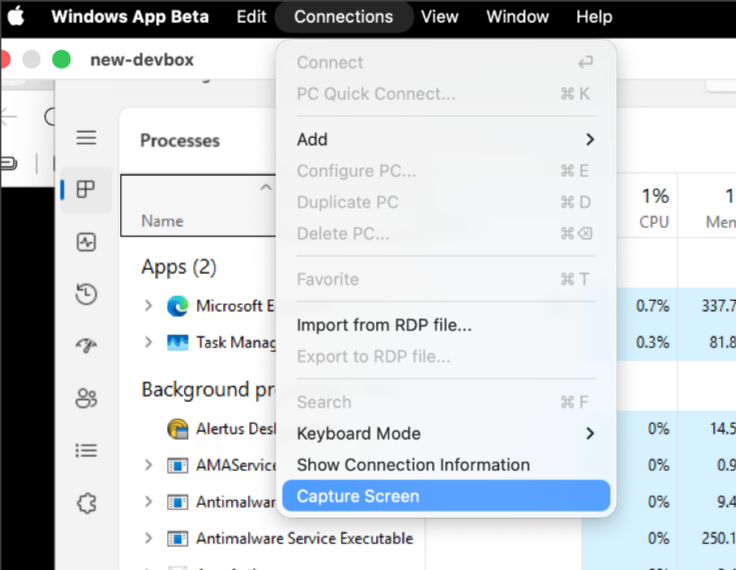Screen dimensions: 736x570
Task: Open the Apple menu
Action: pos(15,16)
